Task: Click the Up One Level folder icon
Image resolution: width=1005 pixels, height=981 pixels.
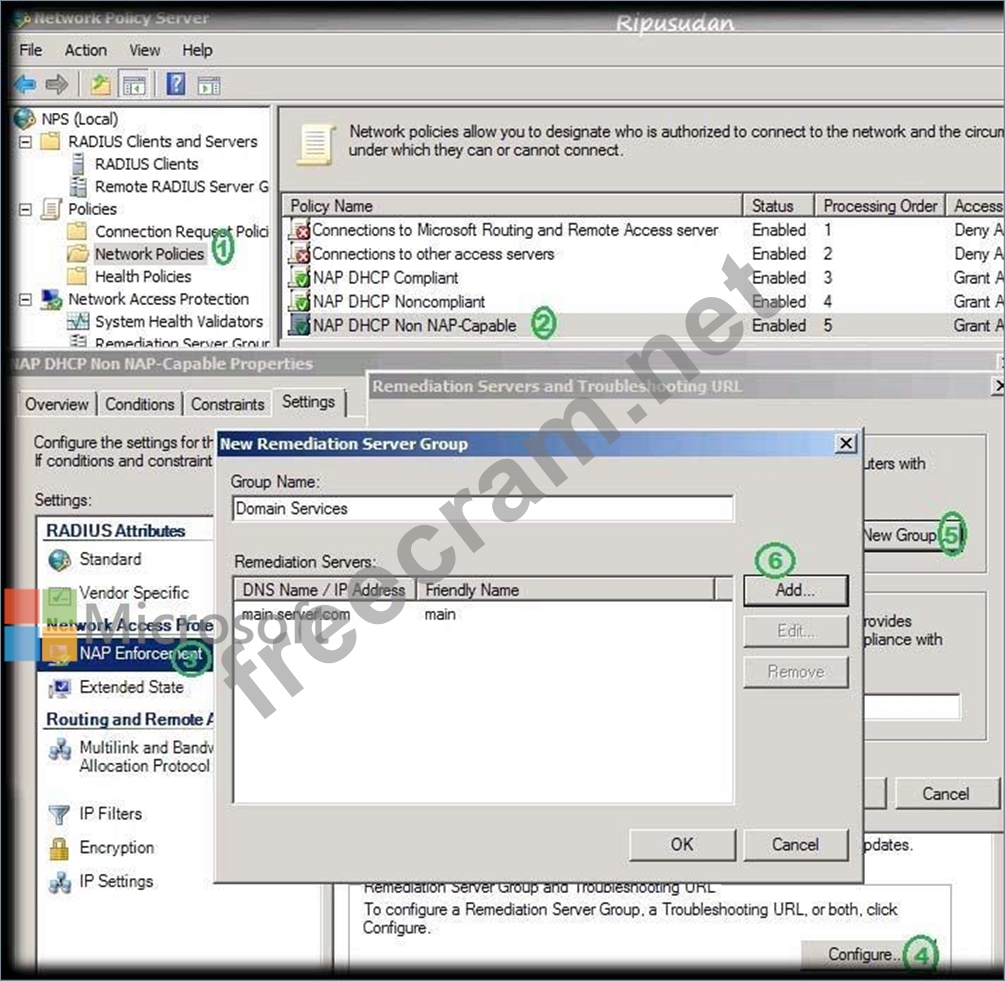Action: tap(101, 85)
